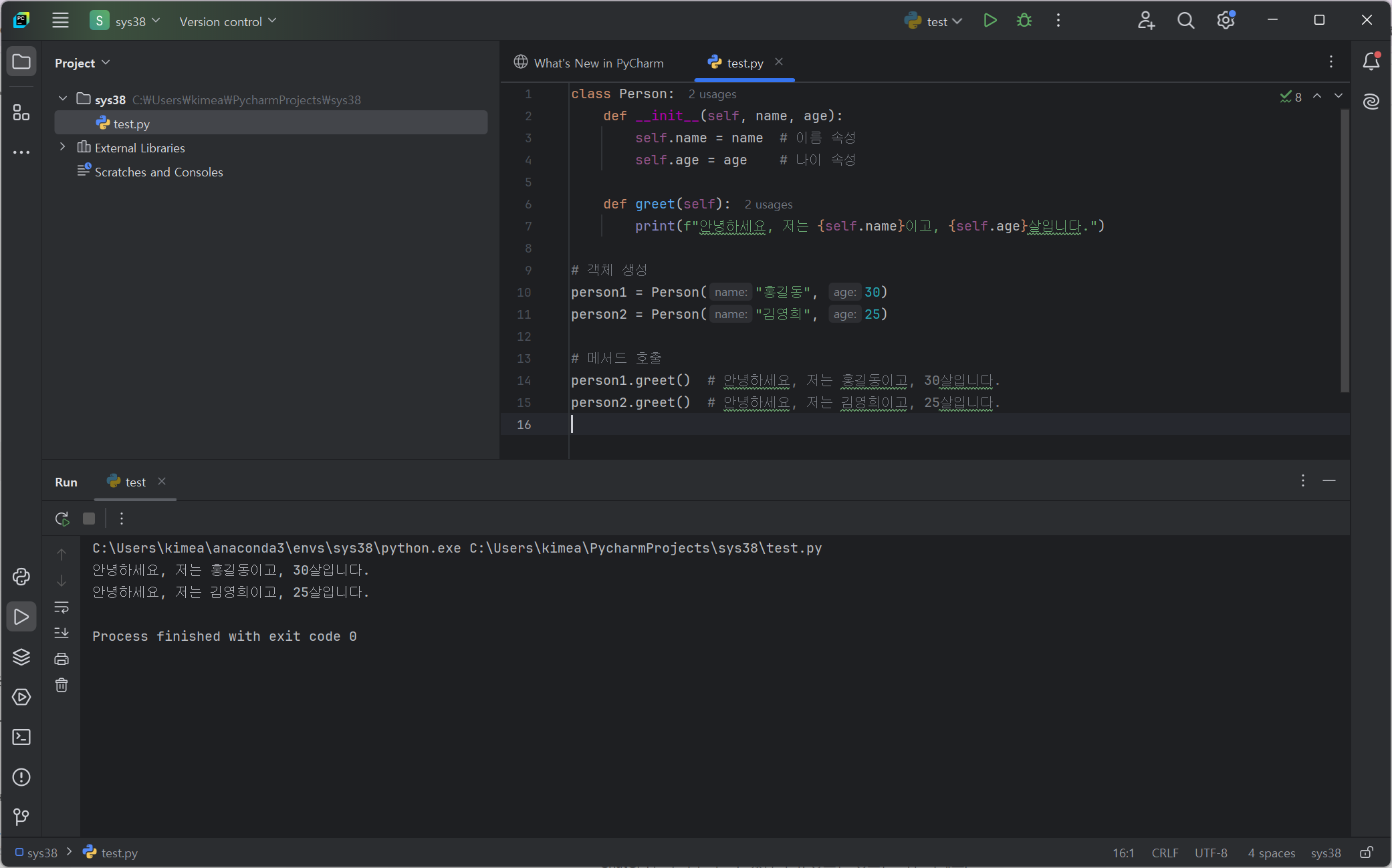Viewport: 1392px width, 868px height.
Task: Toggle read-only lock icon in status bar
Action: [x=1367, y=853]
